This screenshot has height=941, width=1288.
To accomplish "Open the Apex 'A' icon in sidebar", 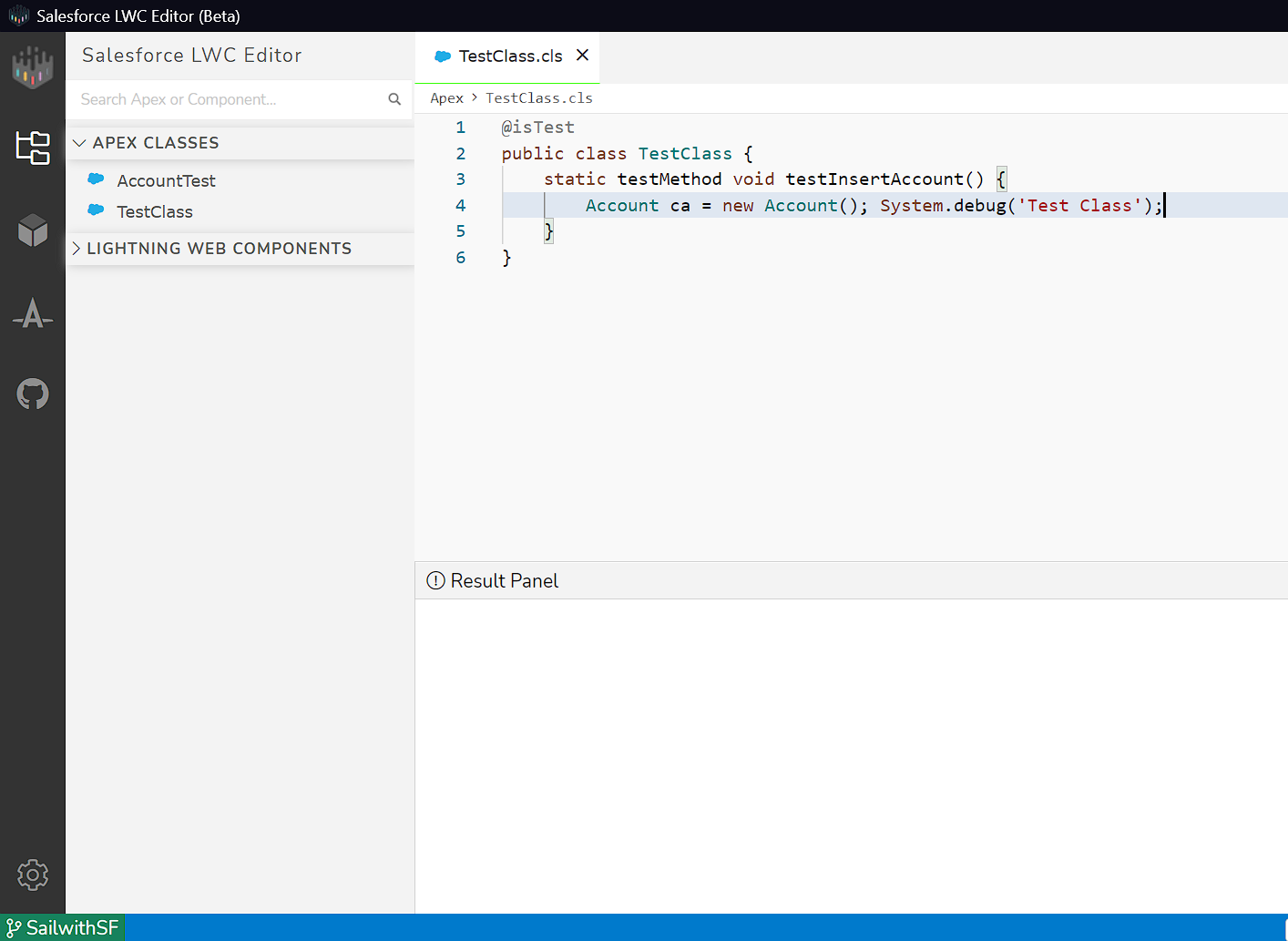I will pos(33,313).
